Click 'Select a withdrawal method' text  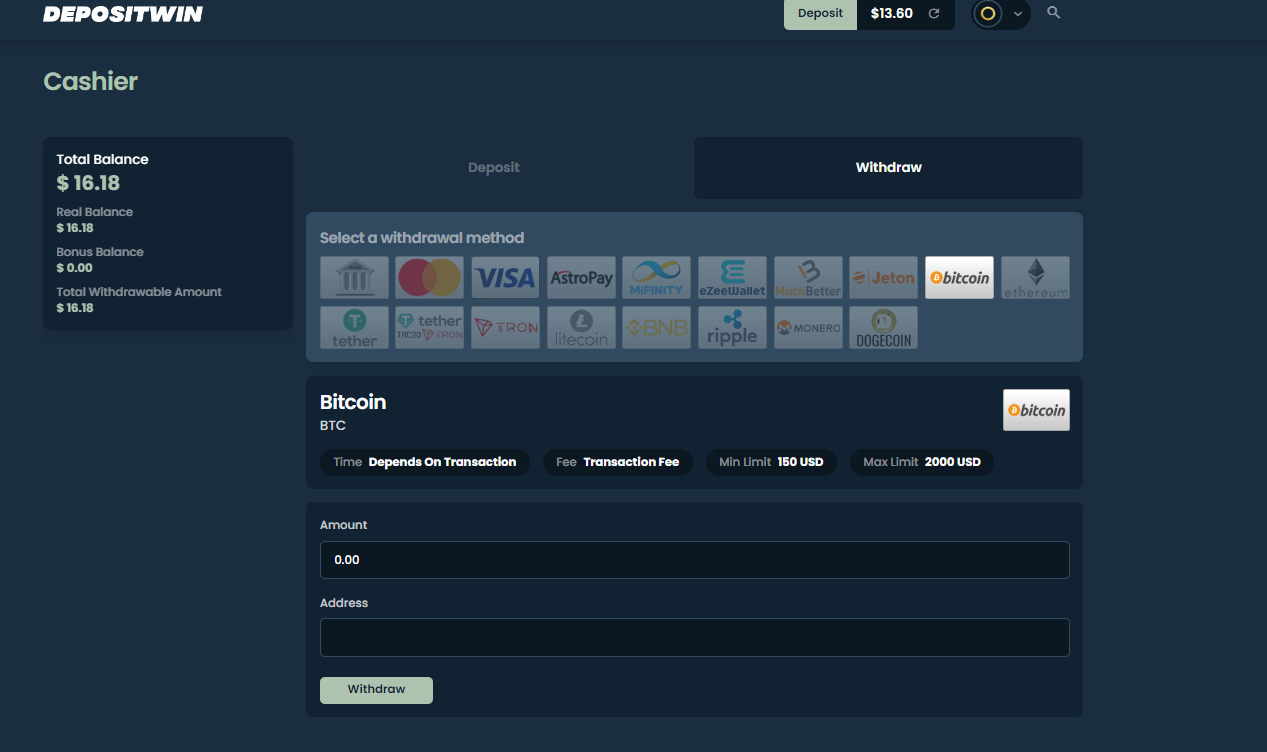[422, 238]
